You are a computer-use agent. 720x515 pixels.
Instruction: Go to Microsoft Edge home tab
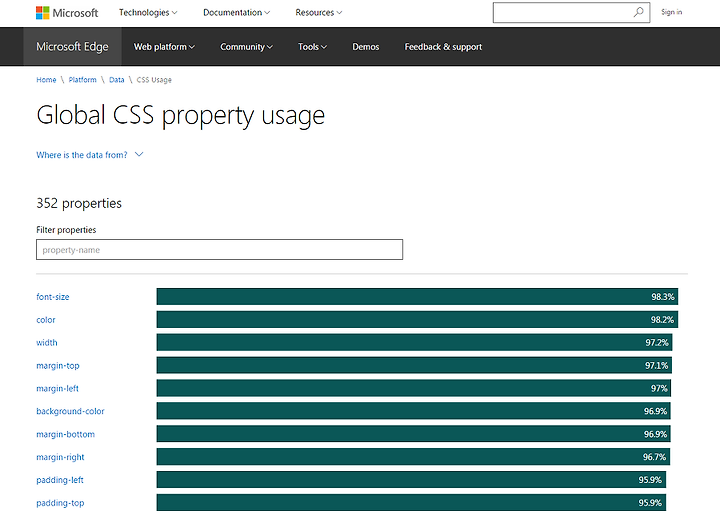coord(72,47)
